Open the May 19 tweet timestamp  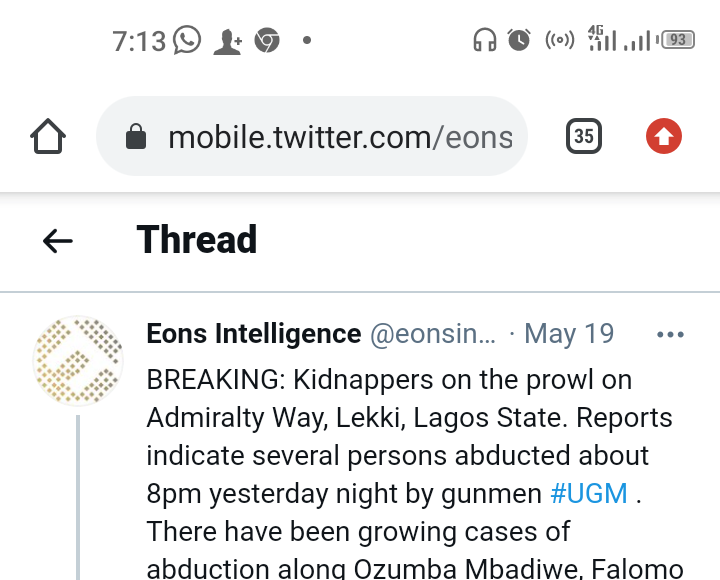pyautogui.click(x=569, y=334)
